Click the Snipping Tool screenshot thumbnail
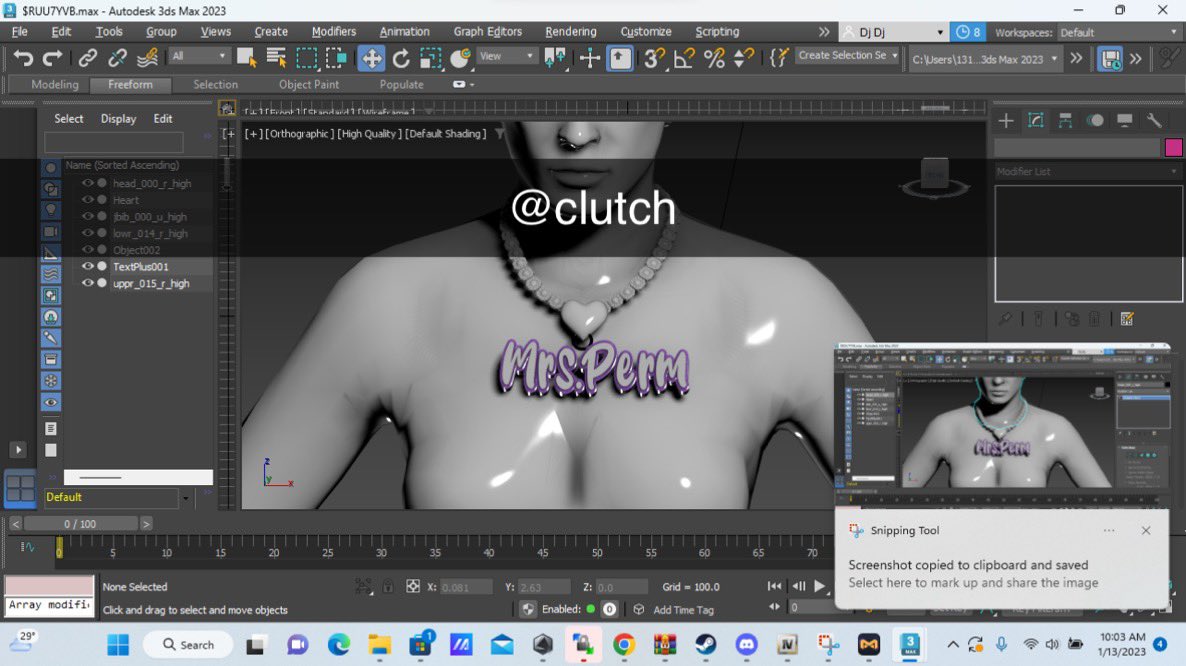This screenshot has width=1186, height=666. 1001,424
